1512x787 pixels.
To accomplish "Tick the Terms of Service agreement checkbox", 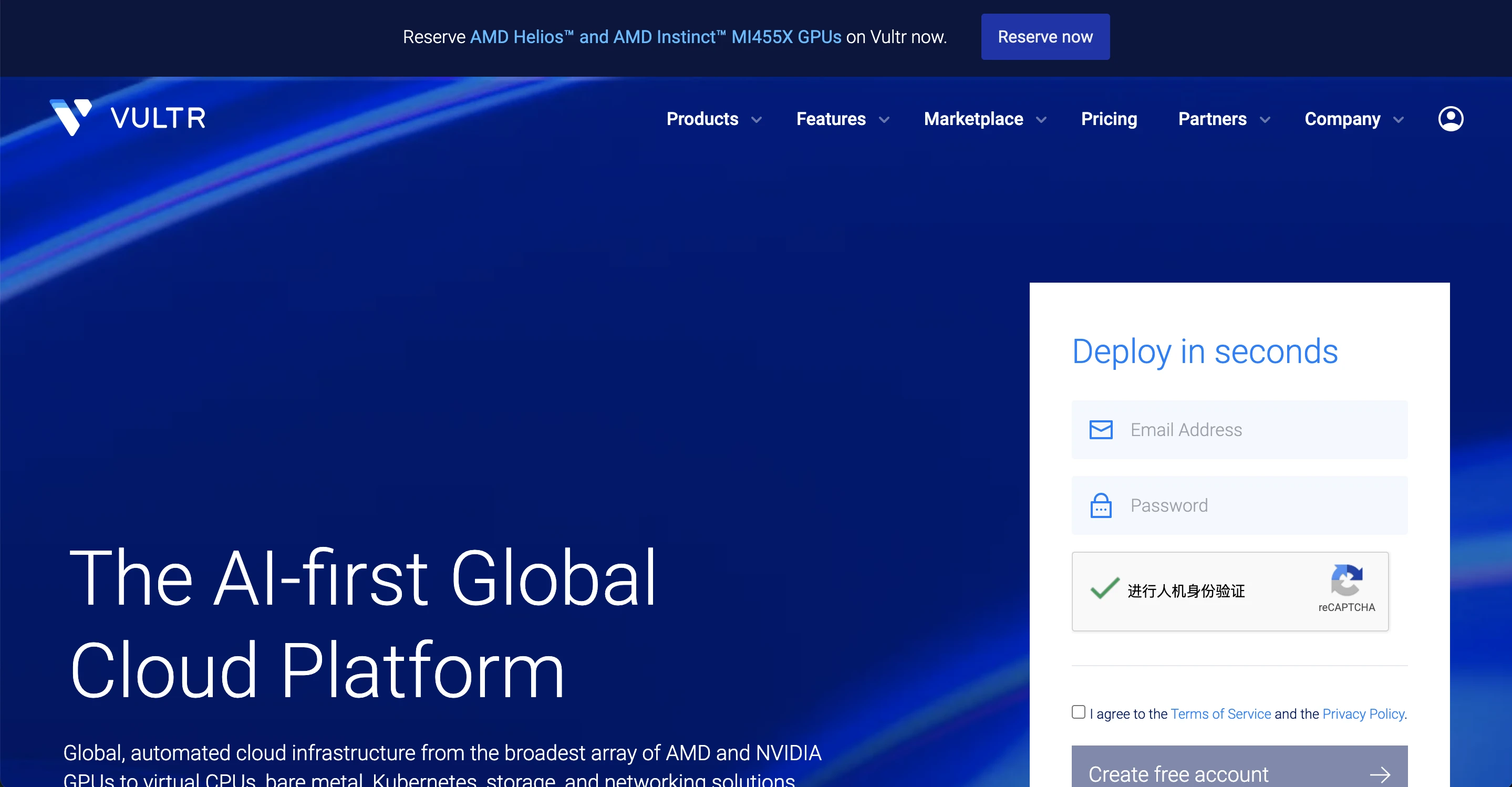I will [x=1078, y=712].
